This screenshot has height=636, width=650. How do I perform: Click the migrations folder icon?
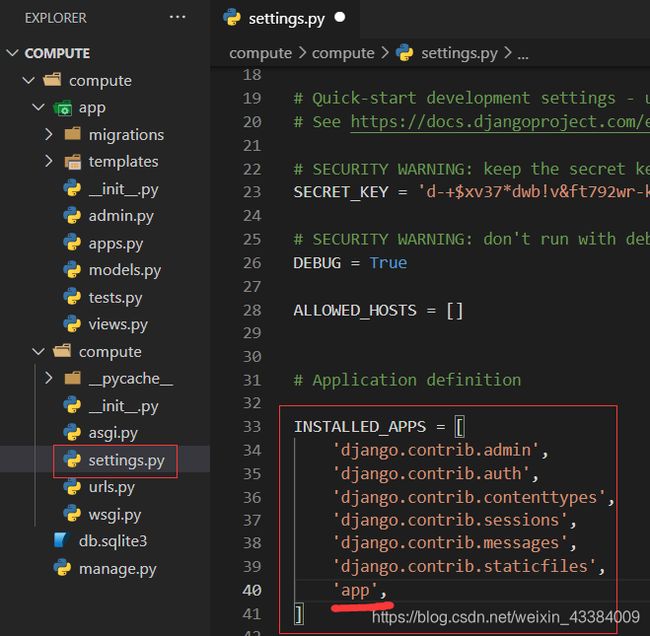(x=73, y=134)
